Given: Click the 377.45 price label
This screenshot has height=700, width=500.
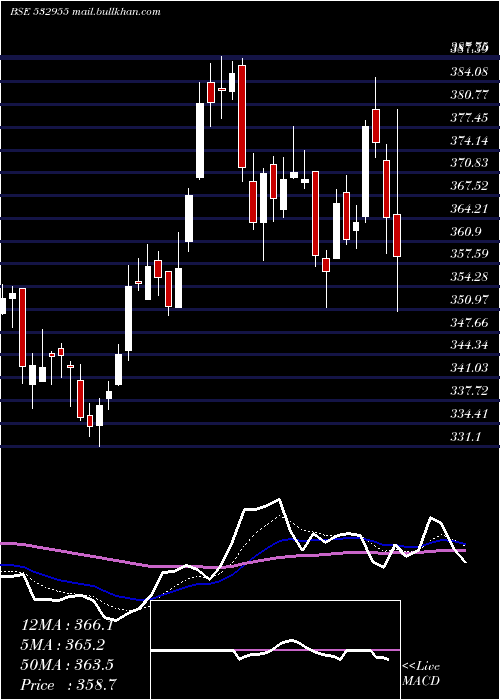Looking at the screenshot, I should tap(469, 117).
